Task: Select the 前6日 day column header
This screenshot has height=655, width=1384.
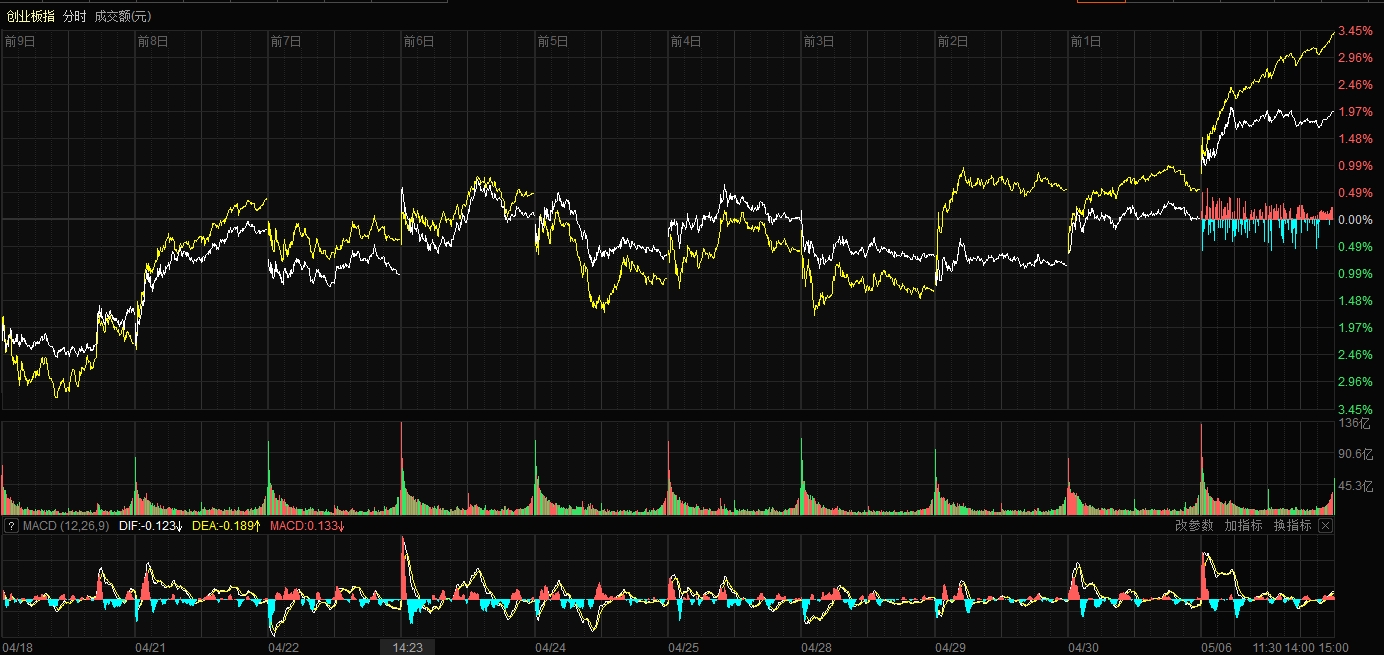Action: (419, 41)
